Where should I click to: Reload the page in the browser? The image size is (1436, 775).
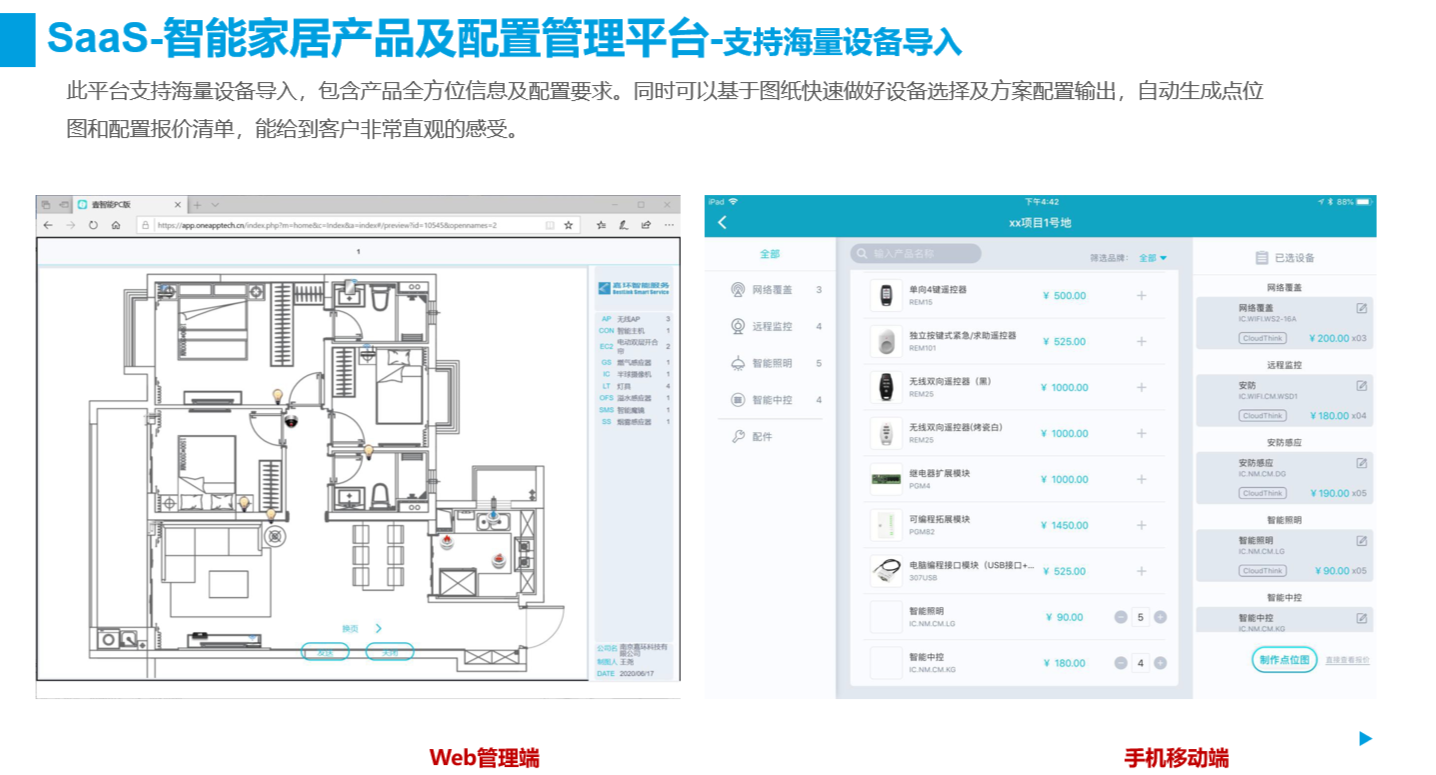tap(94, 225)
